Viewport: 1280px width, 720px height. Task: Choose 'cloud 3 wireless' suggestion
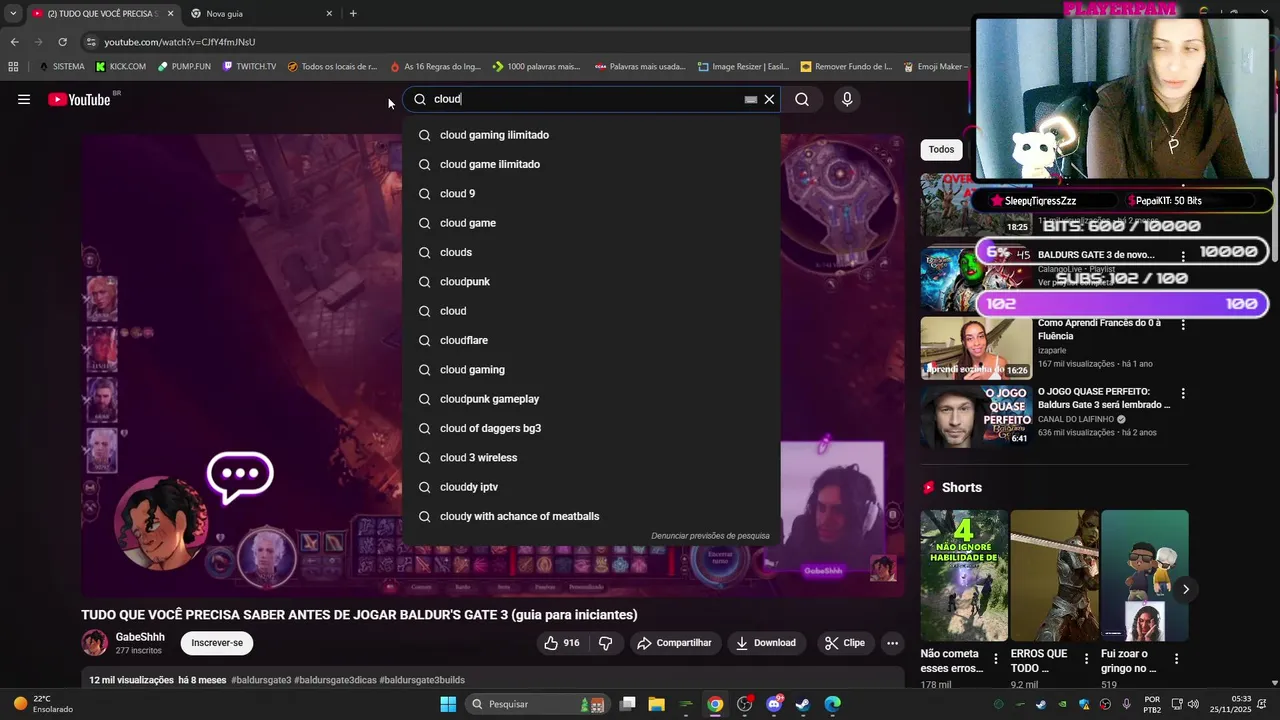point(591,458)
